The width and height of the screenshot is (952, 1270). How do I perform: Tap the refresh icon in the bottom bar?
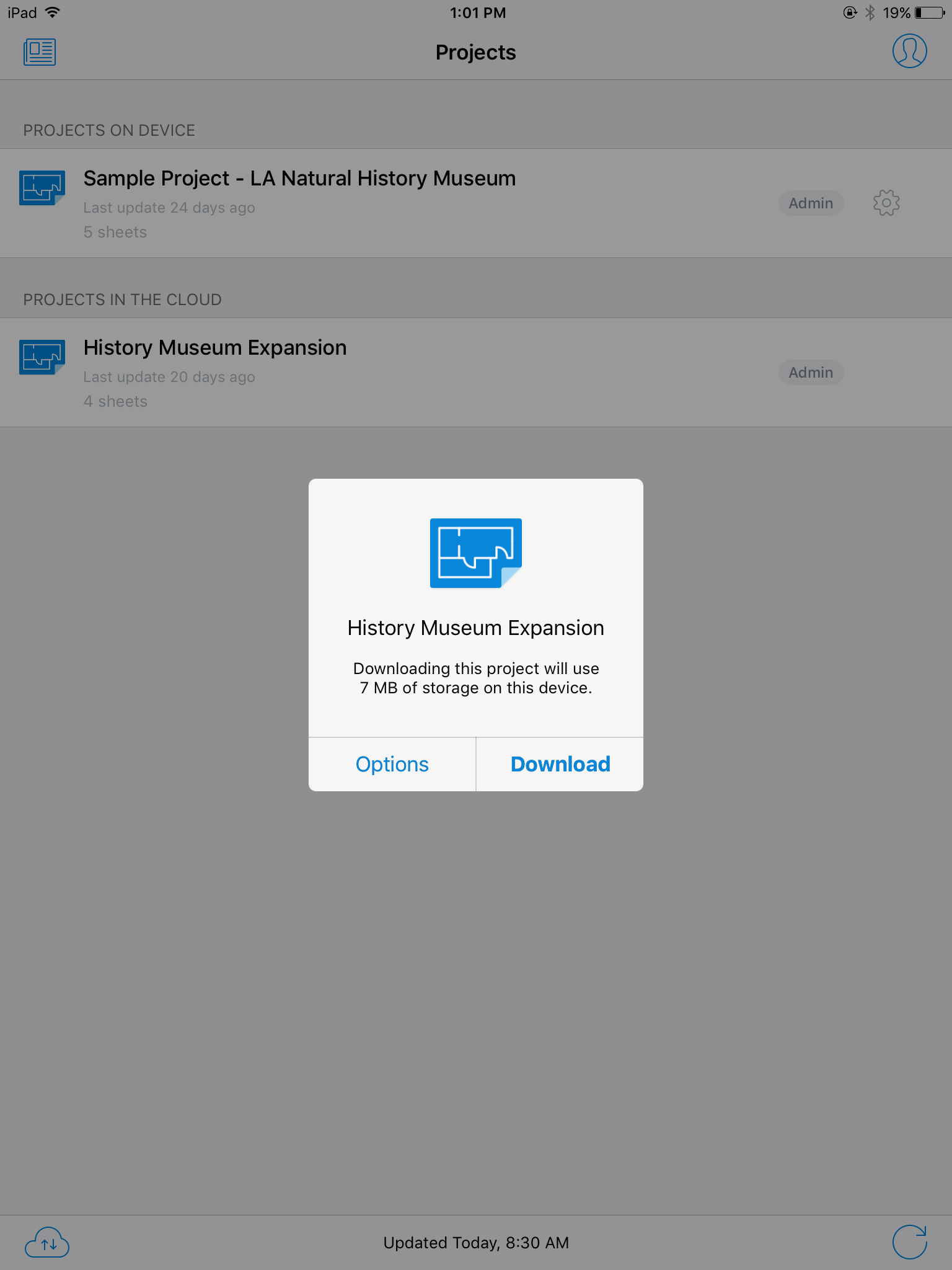pyautogui.click(x=909, y=1241)
